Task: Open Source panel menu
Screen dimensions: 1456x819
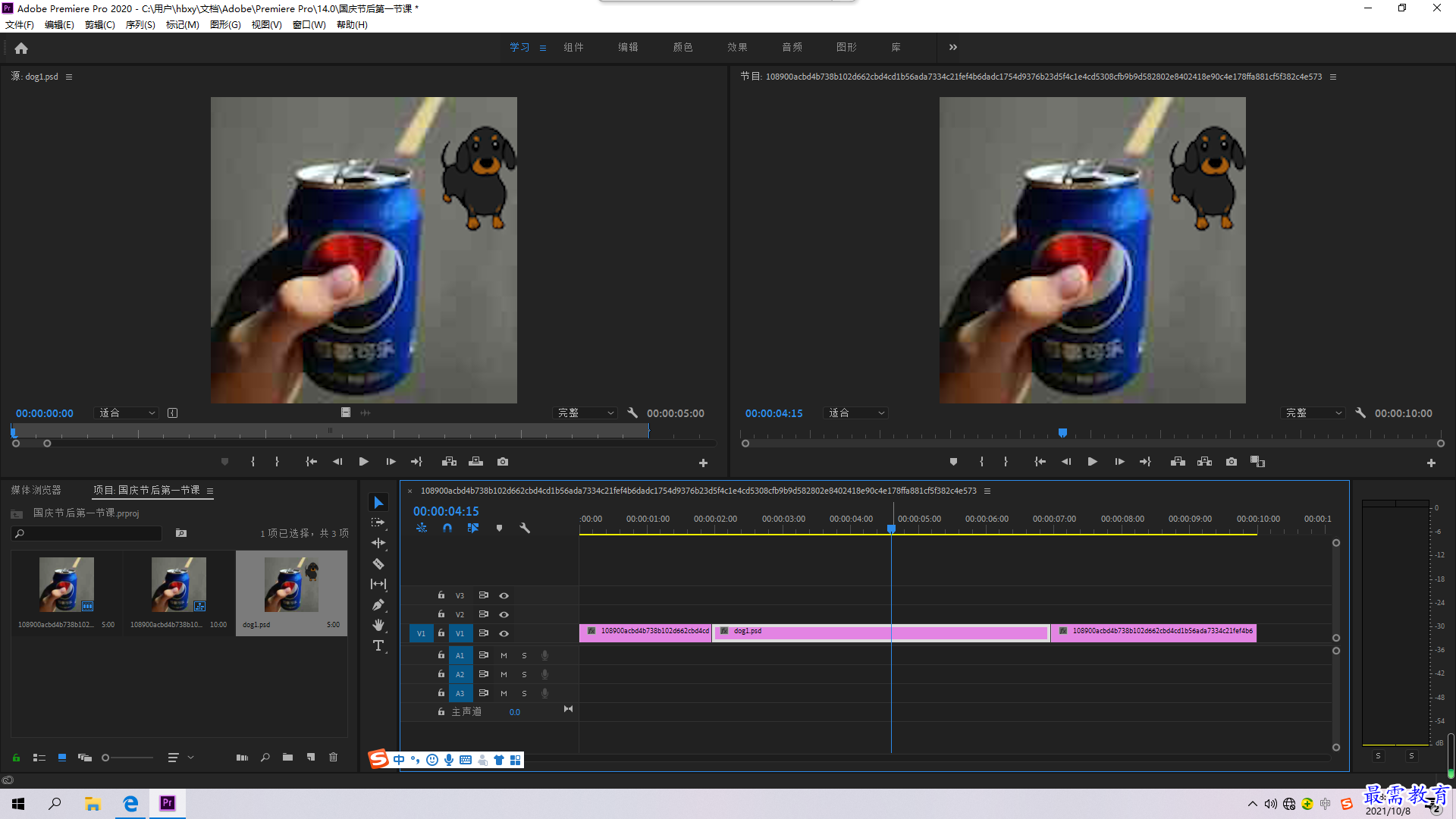Action: (x=69, y=77)
